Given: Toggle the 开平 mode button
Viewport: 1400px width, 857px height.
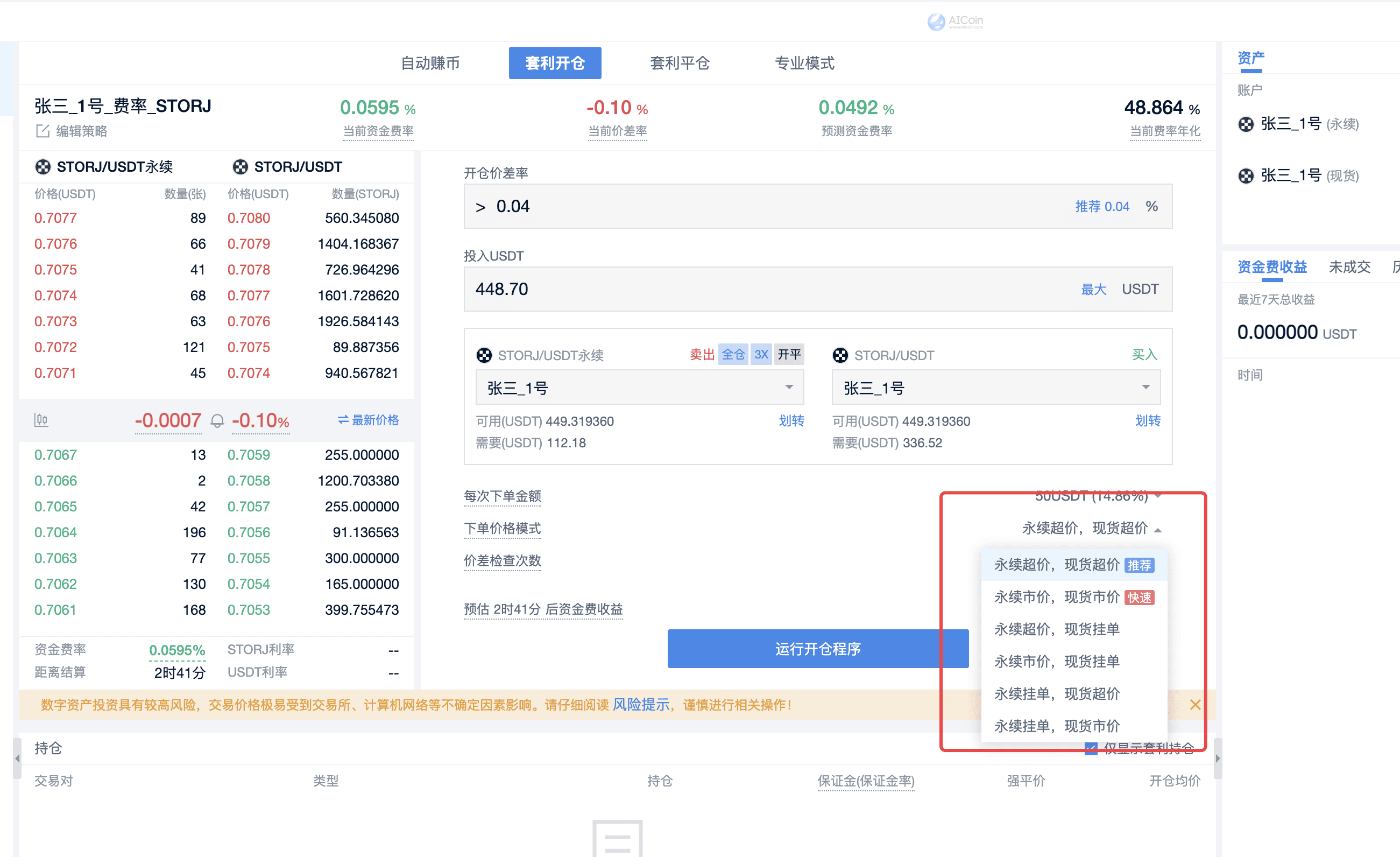Looking at the screenshot, I should click(789, 355).
